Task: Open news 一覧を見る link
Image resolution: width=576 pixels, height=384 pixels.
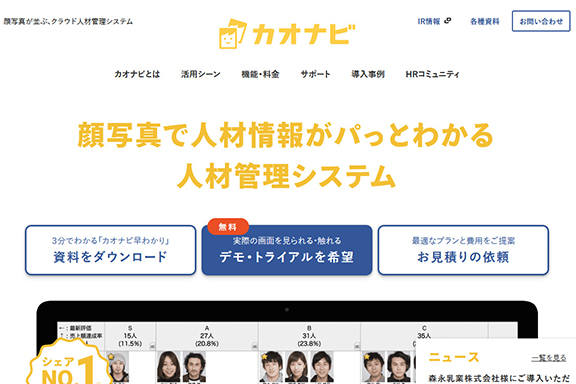Action: point(549,358)
